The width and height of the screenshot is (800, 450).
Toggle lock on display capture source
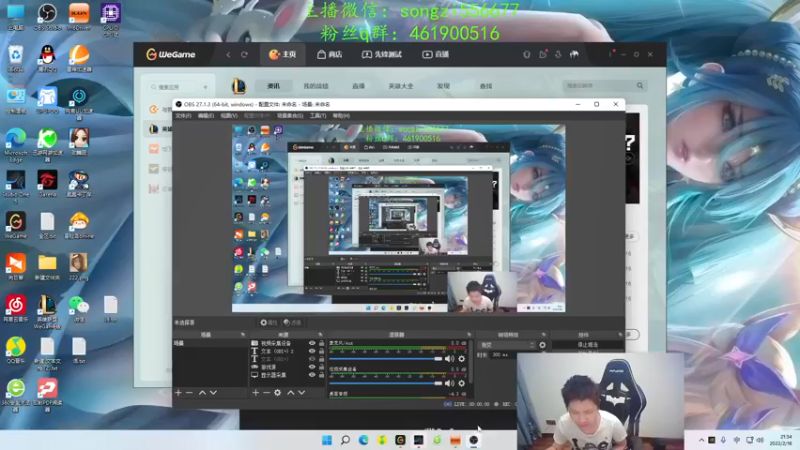click(x=321, y=374)
